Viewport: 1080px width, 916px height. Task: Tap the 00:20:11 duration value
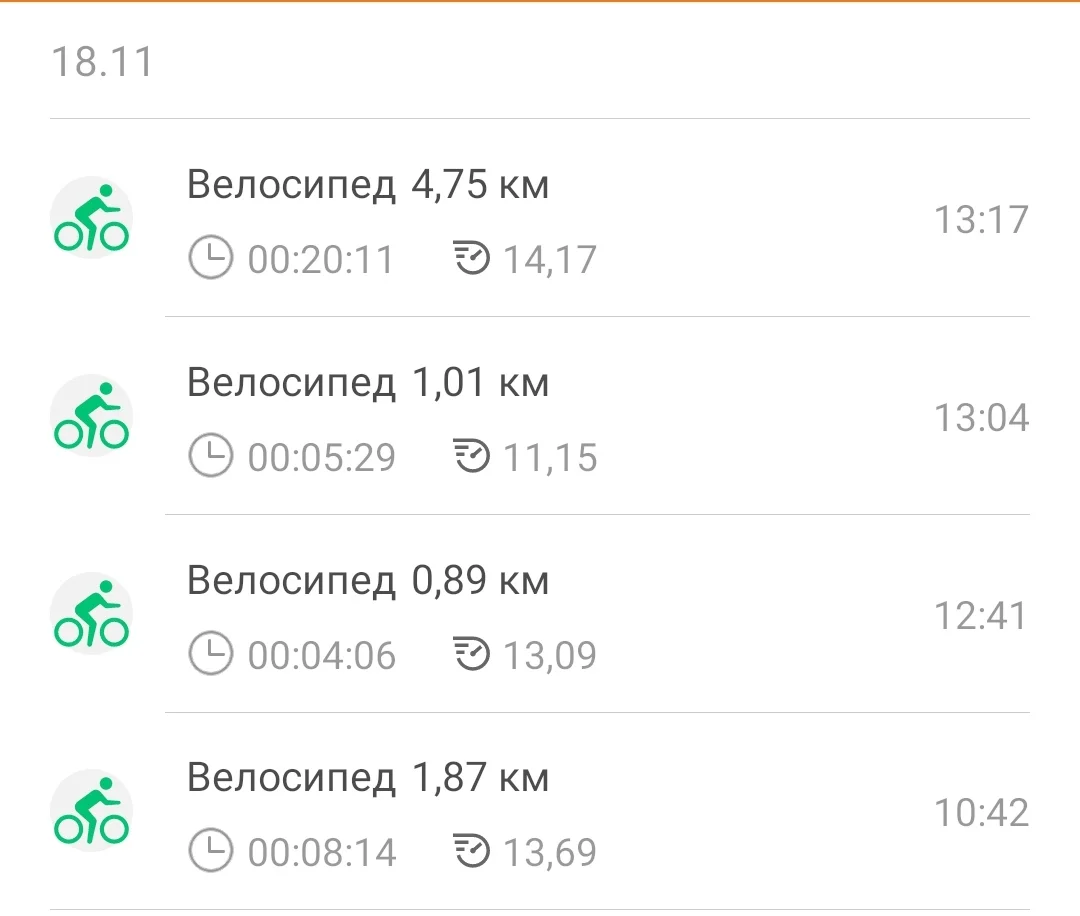(x=321, y=260)
